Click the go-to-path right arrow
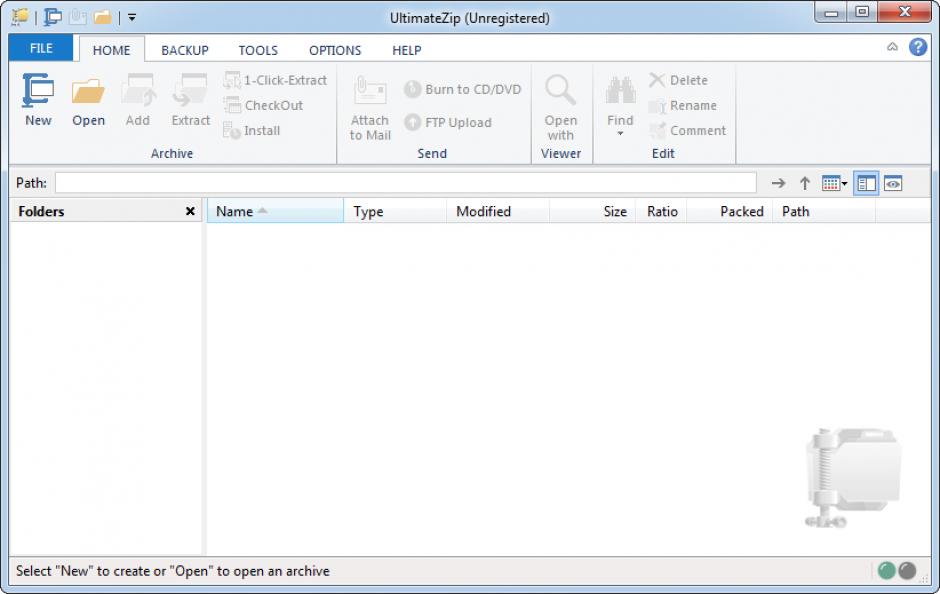940x594 pixels. coord(778,183)
